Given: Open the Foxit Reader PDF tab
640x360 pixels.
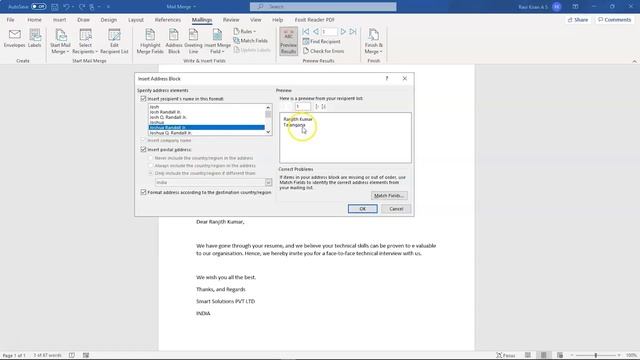Looking at the screenshot, I should pyautogui.click(x=315, y=20).
